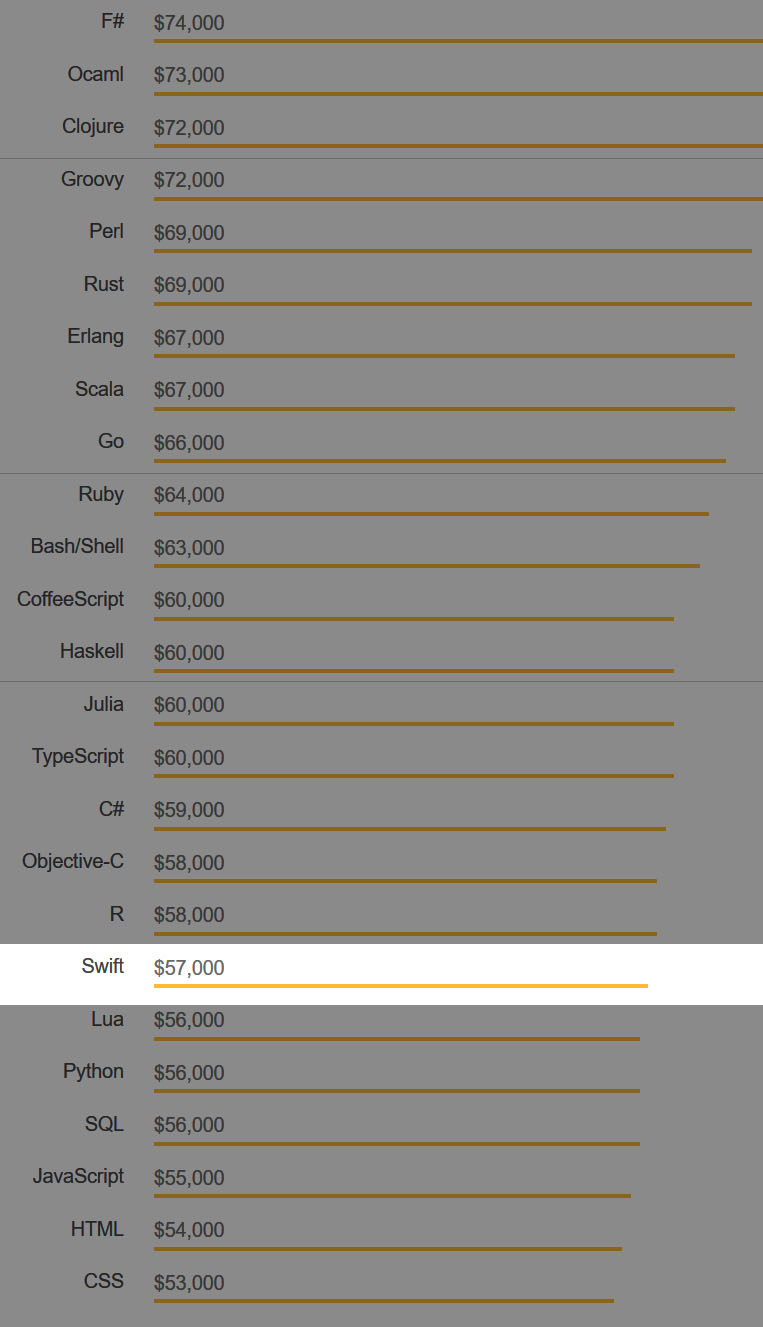Click the CoffeeScript language label
This screenshot has width=763, height=1327.
70,599
